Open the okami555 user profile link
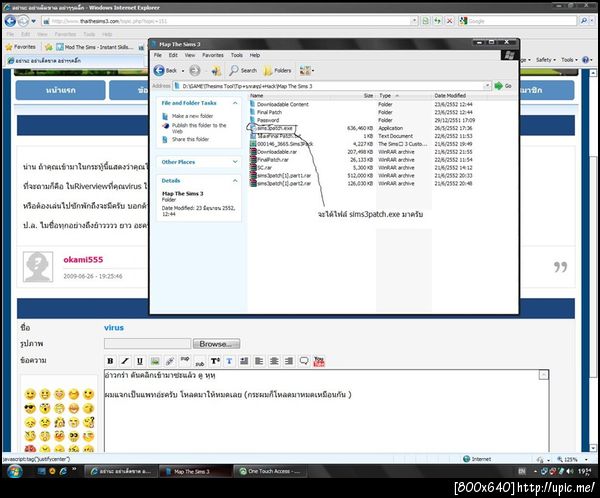 click(x=83, y=260)
